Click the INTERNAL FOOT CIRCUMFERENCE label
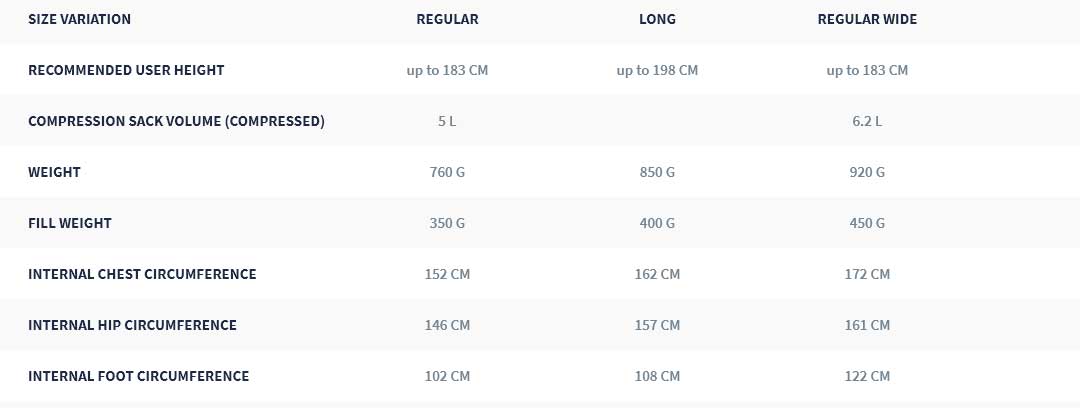Image resolution: width=1080 pixels, height=408 pixels. tap(138, 376)
